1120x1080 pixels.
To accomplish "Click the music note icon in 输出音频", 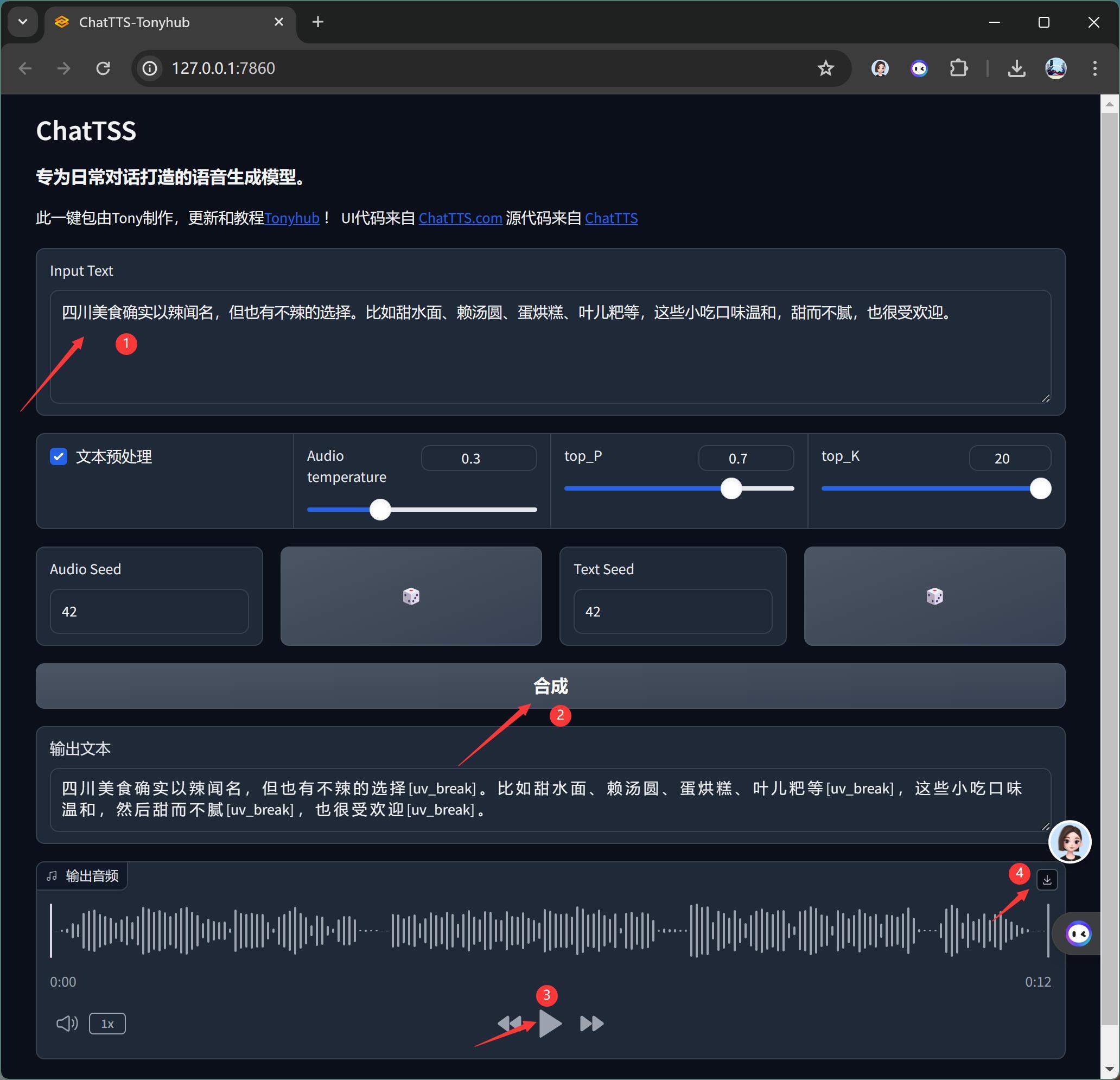I will 52,876.
